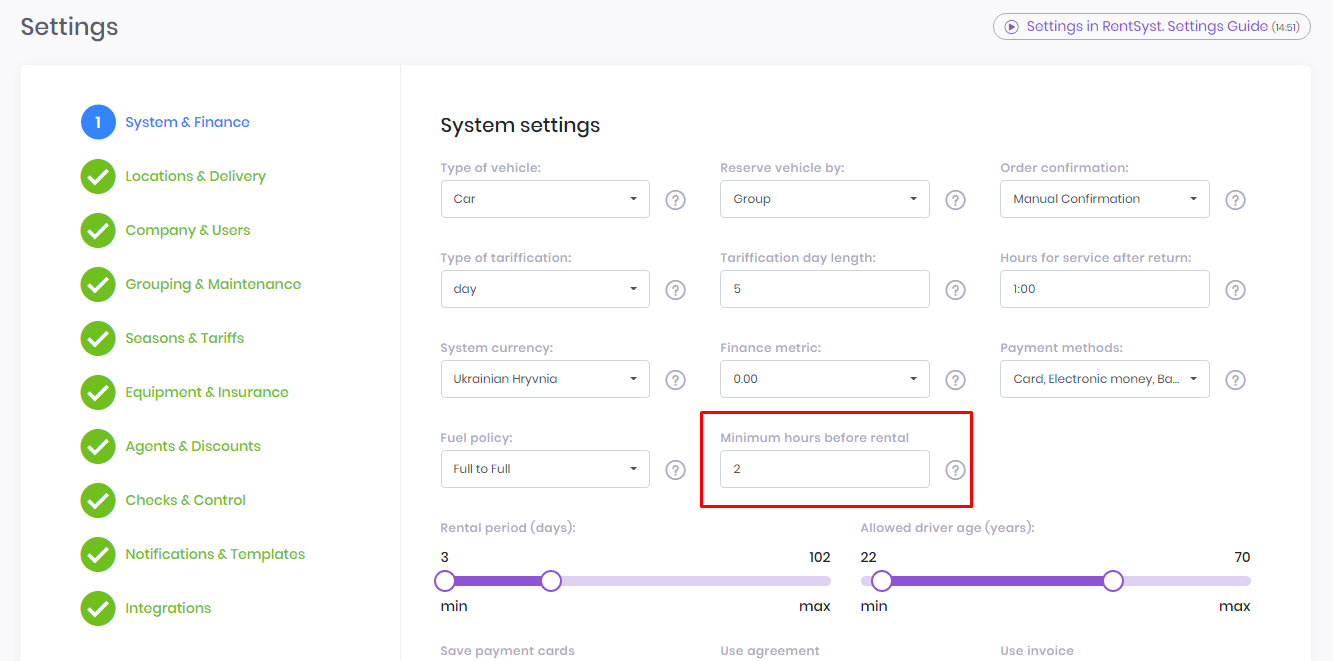Click green checkmark beside Locations & Delivery

click(x=98, y=177)
